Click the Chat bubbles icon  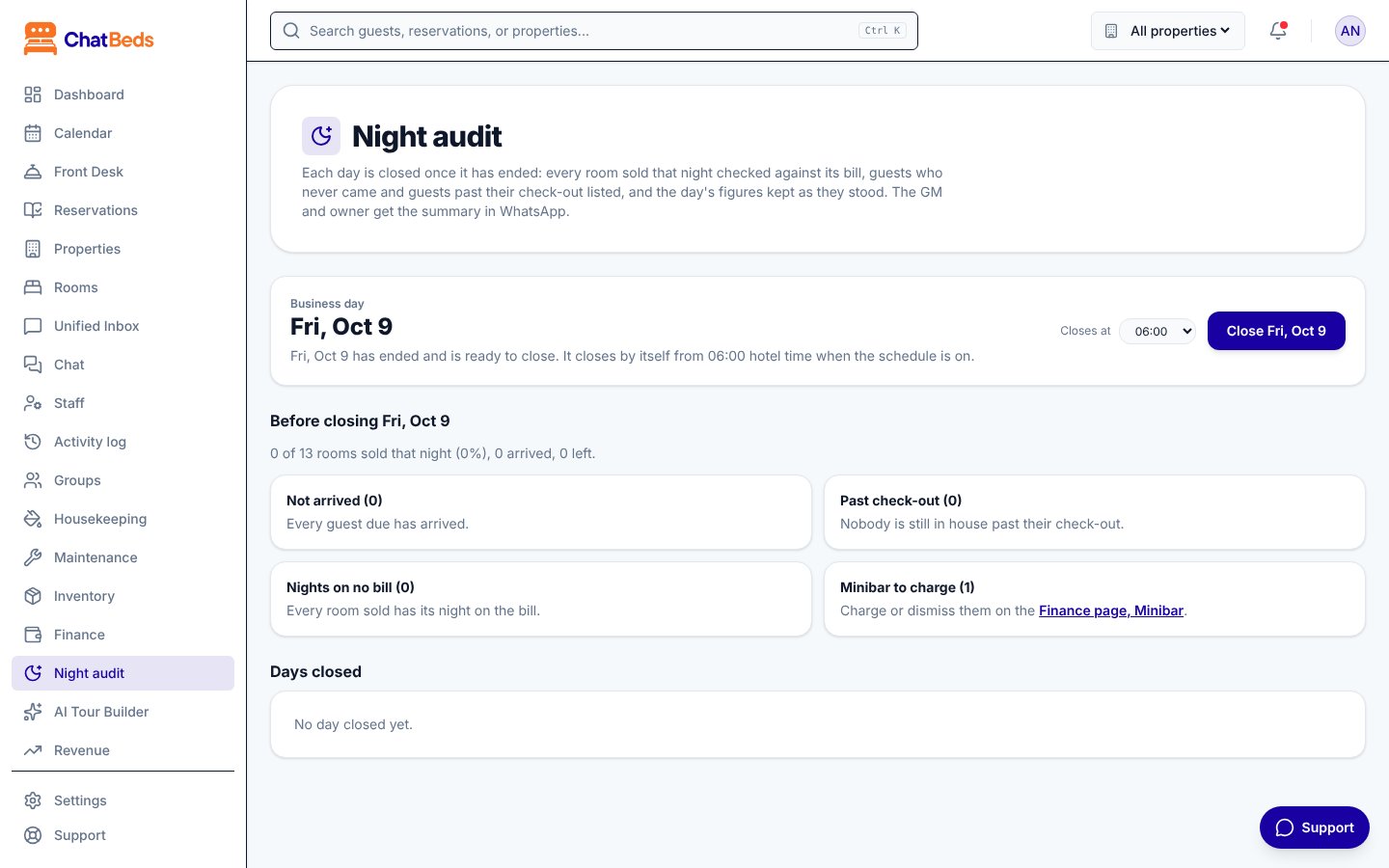(x=33, y=365)
